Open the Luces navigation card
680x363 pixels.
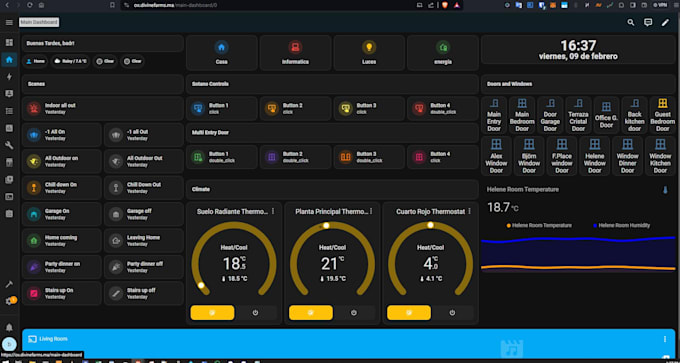[369, 53]
